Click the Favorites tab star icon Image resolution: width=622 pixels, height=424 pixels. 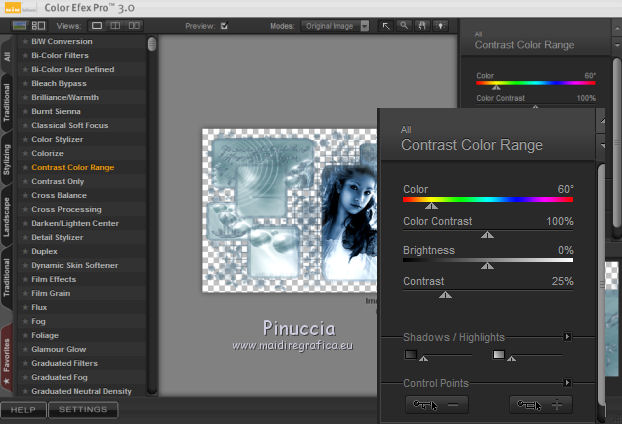click(6, 382)
